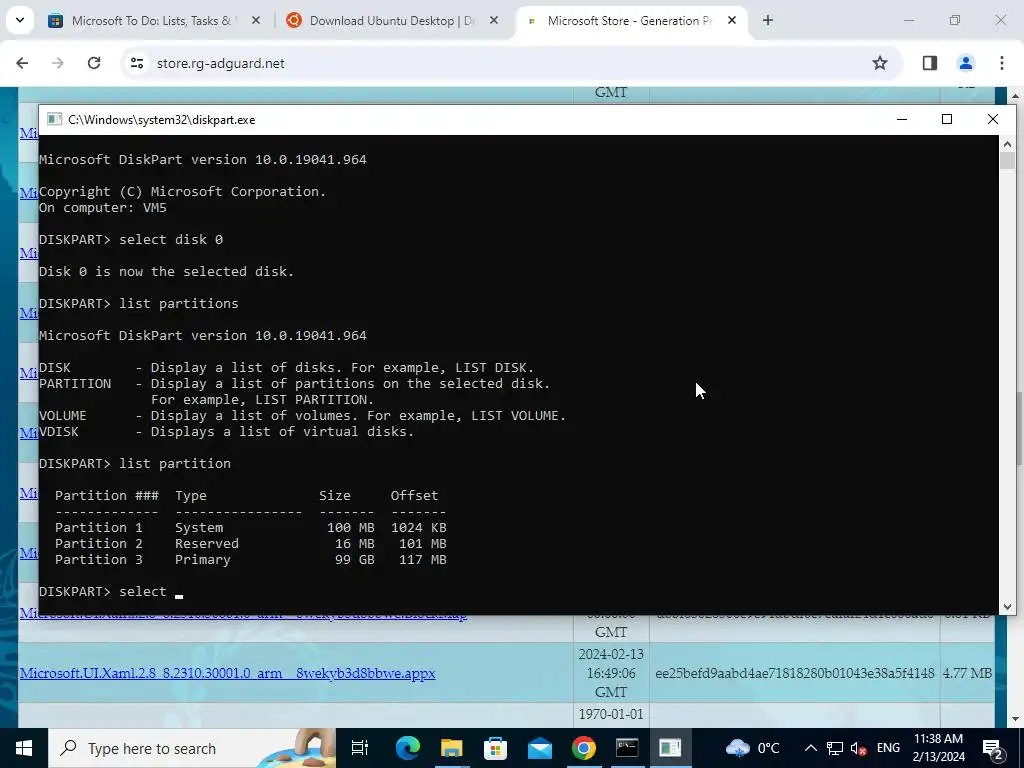Click the Type here to search box
The image size is (1024, 768).
pos(192,748)
